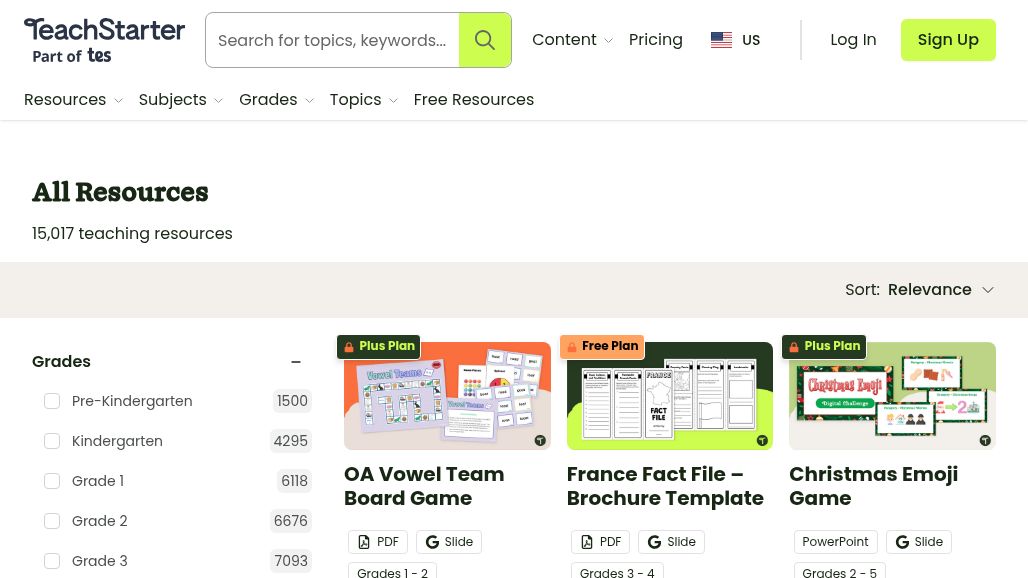Tick the Grade 2 checkbox
This screenshot has height=578, width=1028.
(52, 521)
